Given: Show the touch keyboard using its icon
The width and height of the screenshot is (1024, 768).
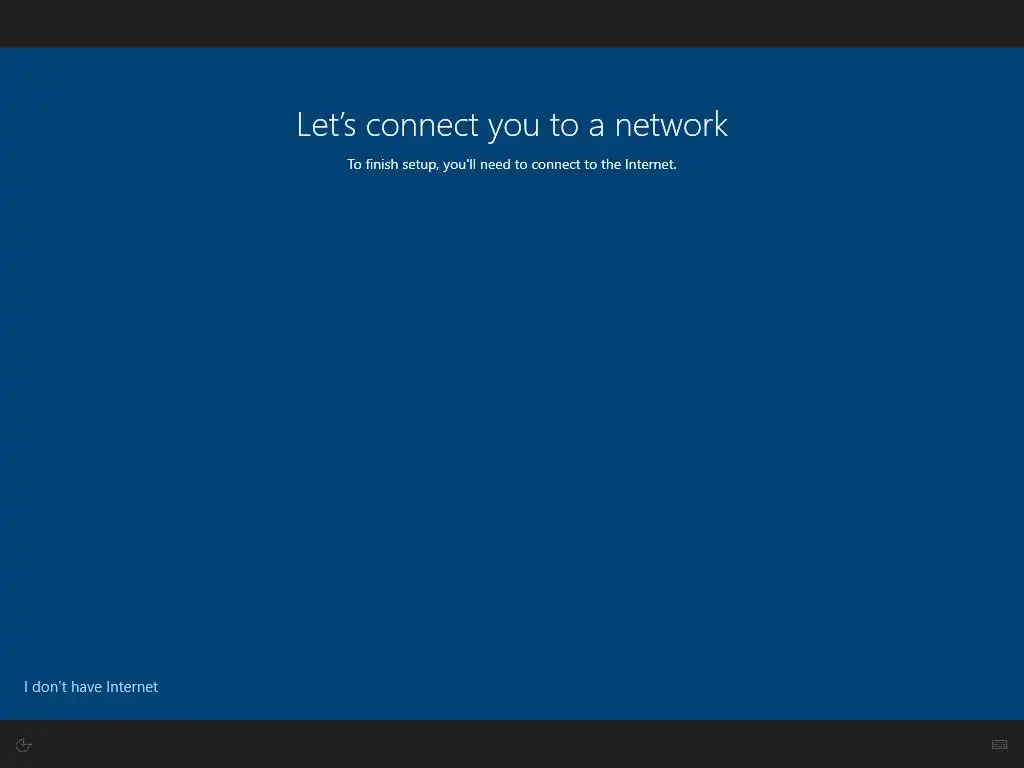Looking at the screenshot, I should click(x=999, y=744).
